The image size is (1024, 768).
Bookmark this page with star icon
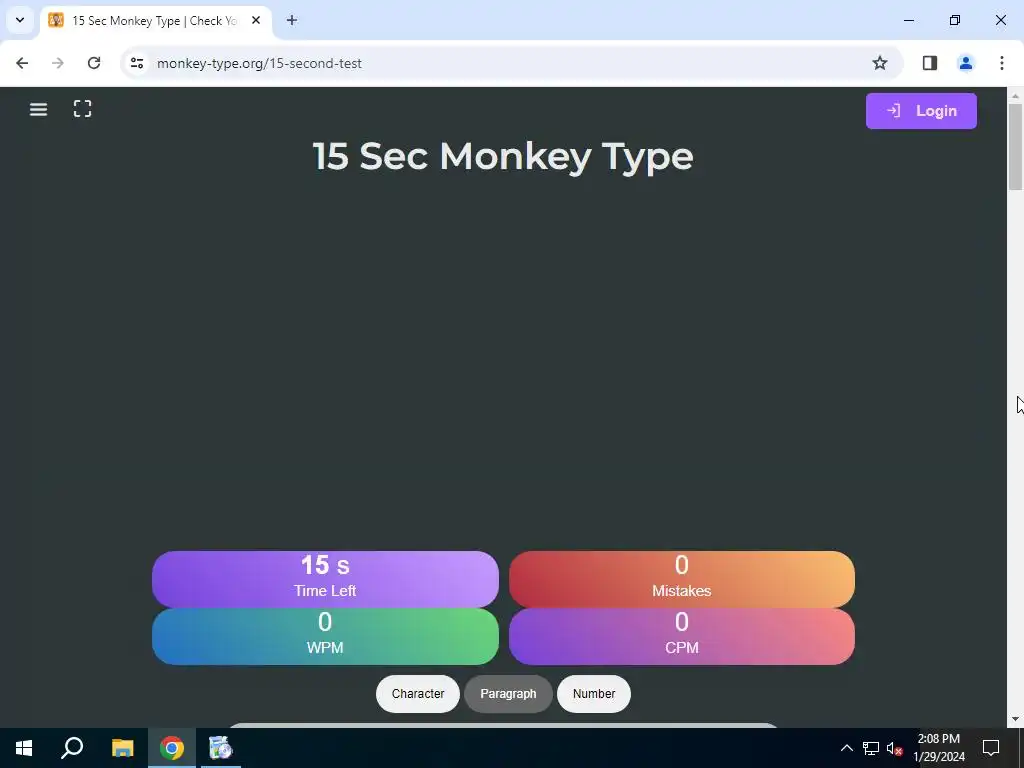[880, 63]
